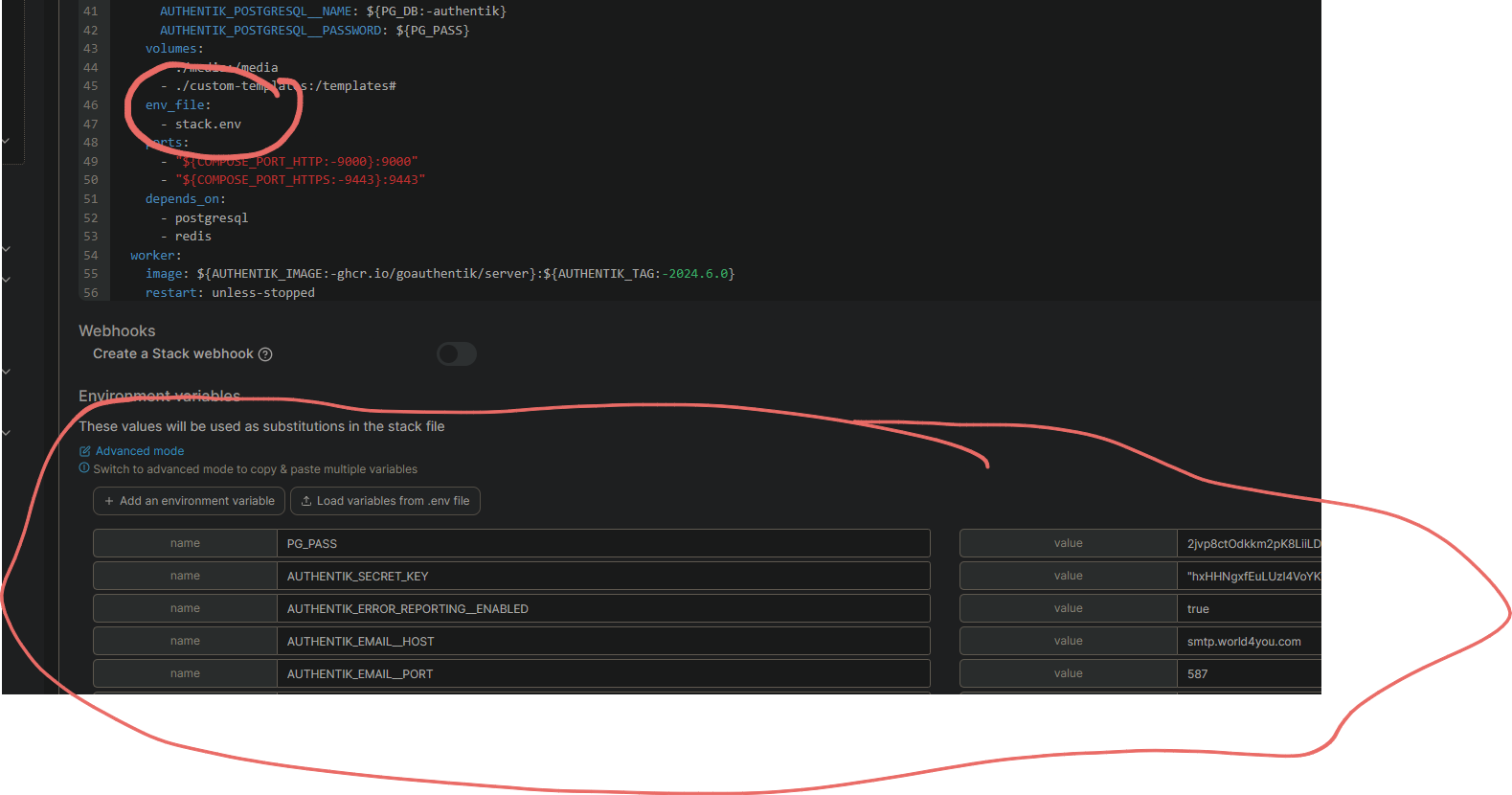Click the AUTHENTIK_EMAIL__HOST name input
The image size is (1512, 795).
[x=603, y=641]
